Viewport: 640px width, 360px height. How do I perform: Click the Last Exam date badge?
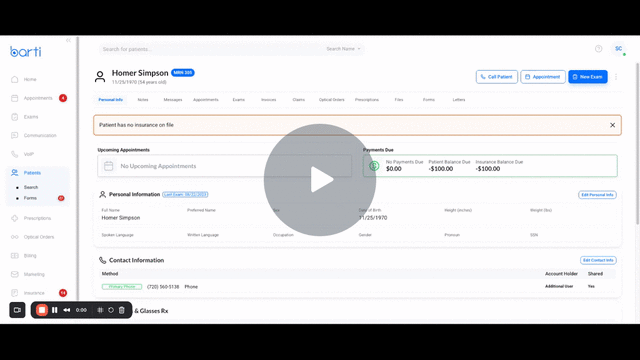click(185, 194)
